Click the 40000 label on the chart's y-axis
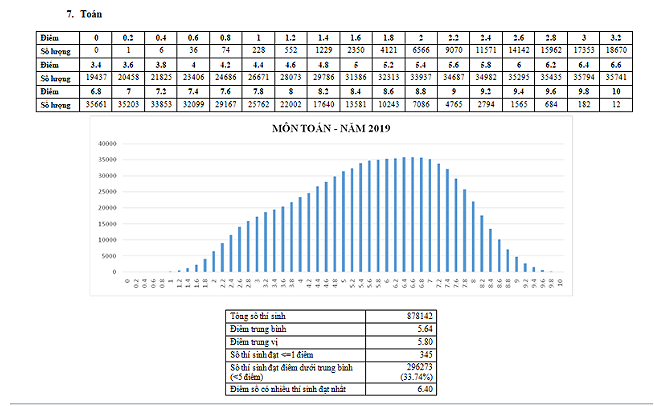Image resolution: width=654 pixels, height=406 pixels. pyautogui.click(x=109, y=143)
